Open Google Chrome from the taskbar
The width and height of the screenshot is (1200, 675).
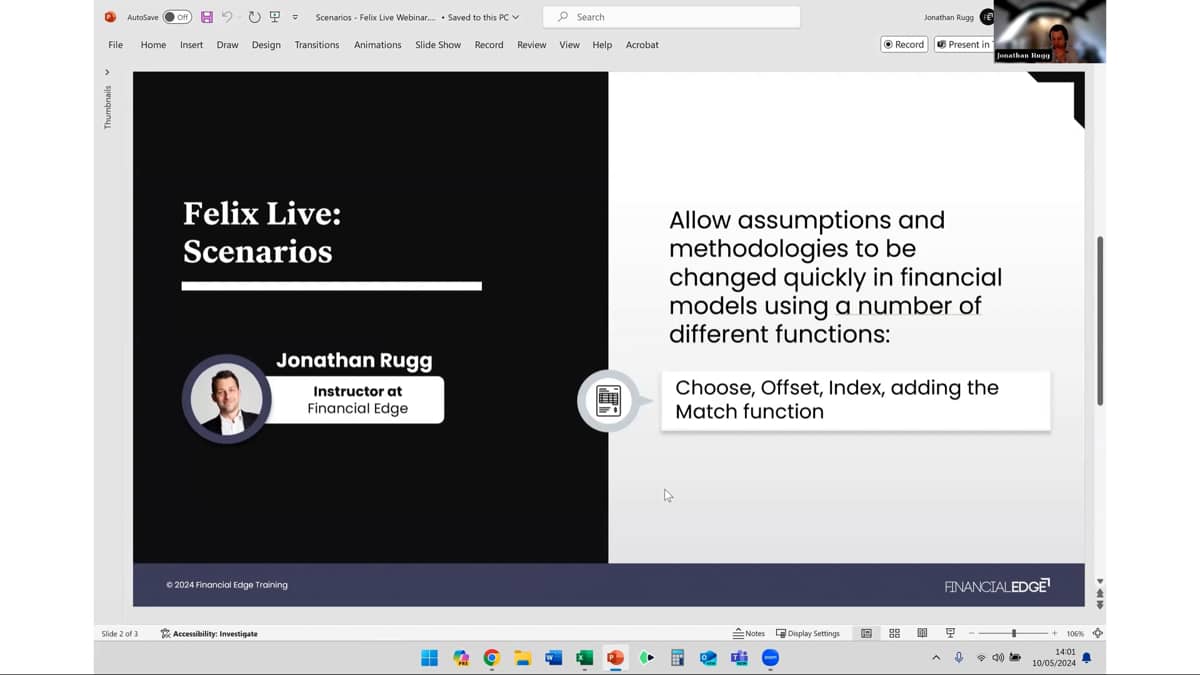pyautogui.click(x=491, y=657)
